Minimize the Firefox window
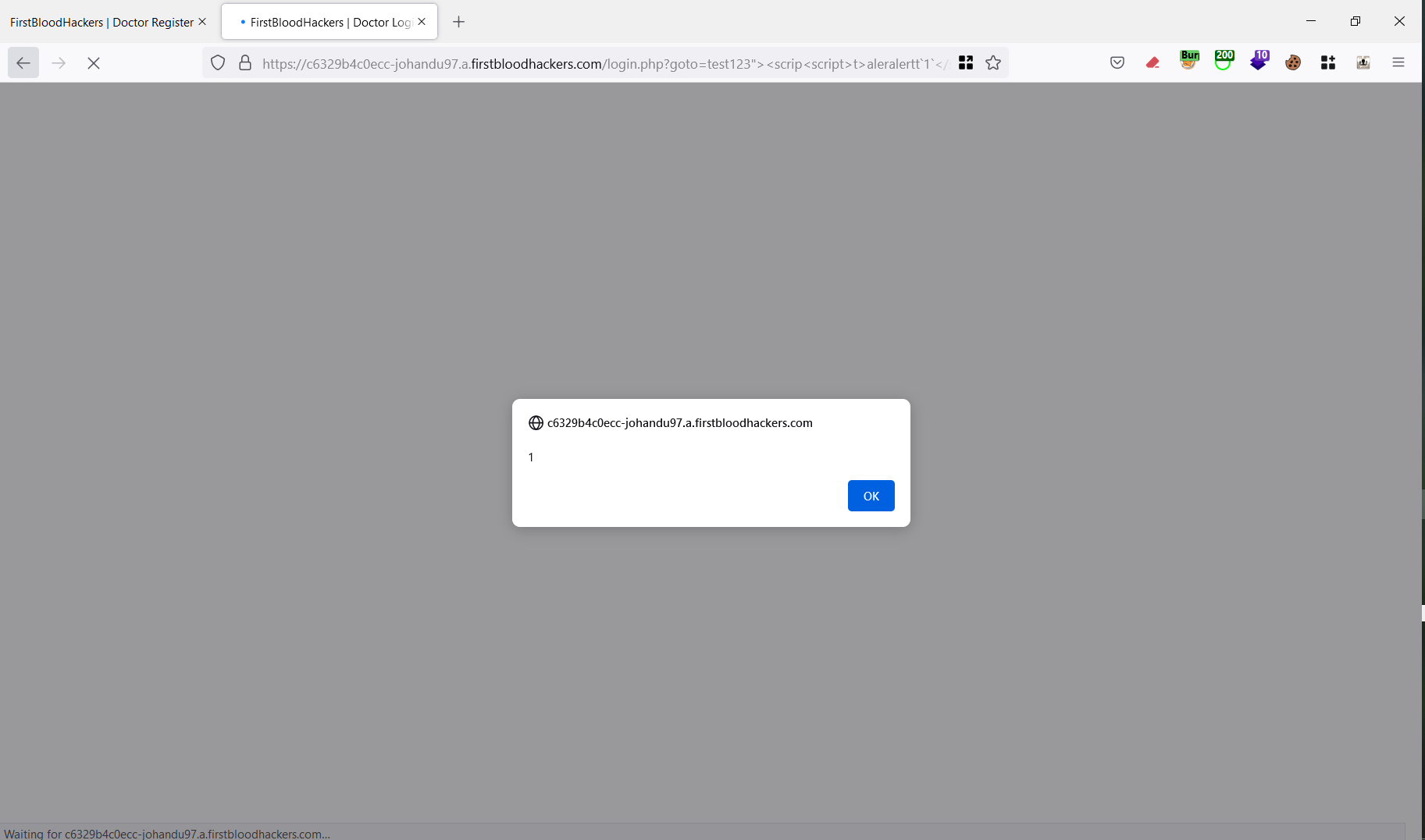This screenshot has width=1425, height=840. pyautogui.click(x=1311, y=21)
